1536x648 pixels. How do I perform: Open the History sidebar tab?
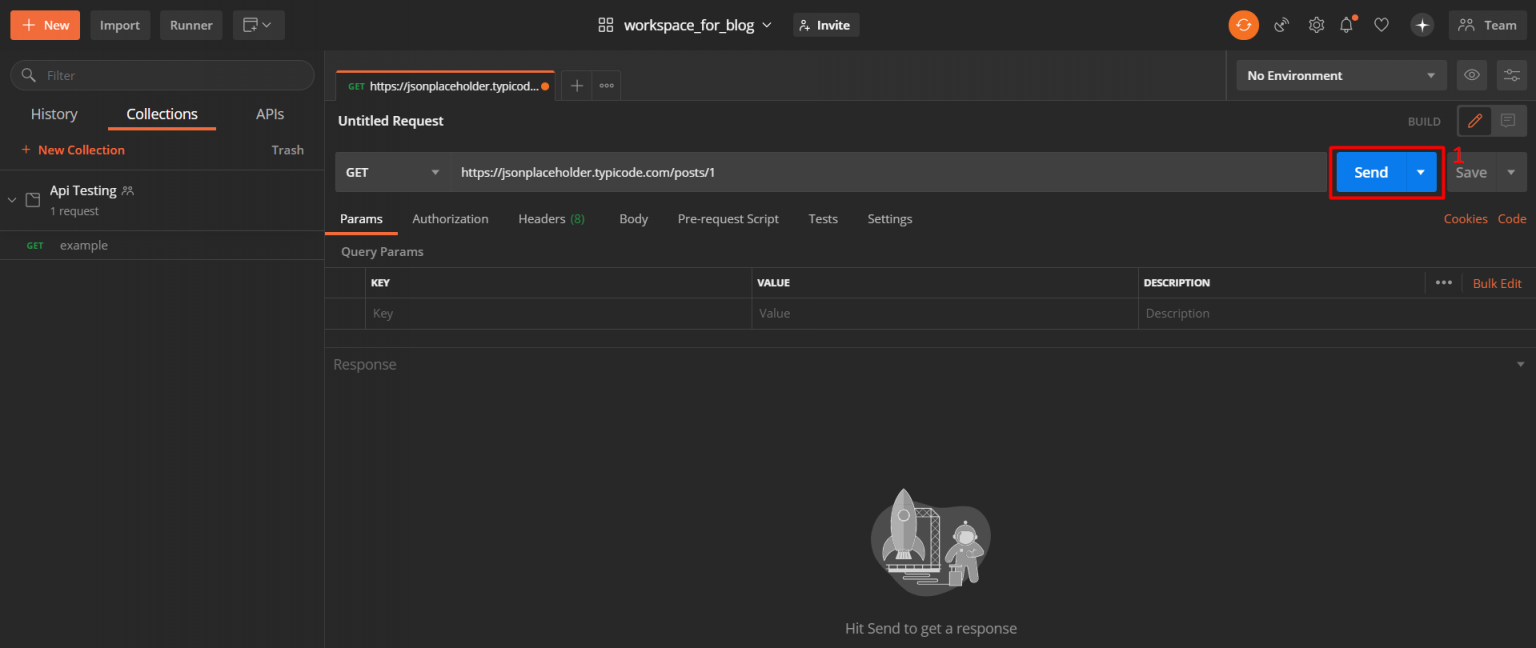point(54,114)
